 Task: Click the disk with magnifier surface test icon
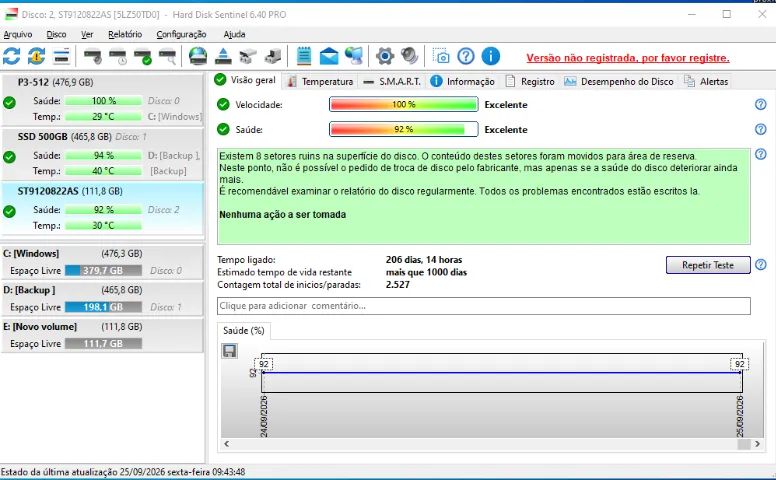coord(167,56)
